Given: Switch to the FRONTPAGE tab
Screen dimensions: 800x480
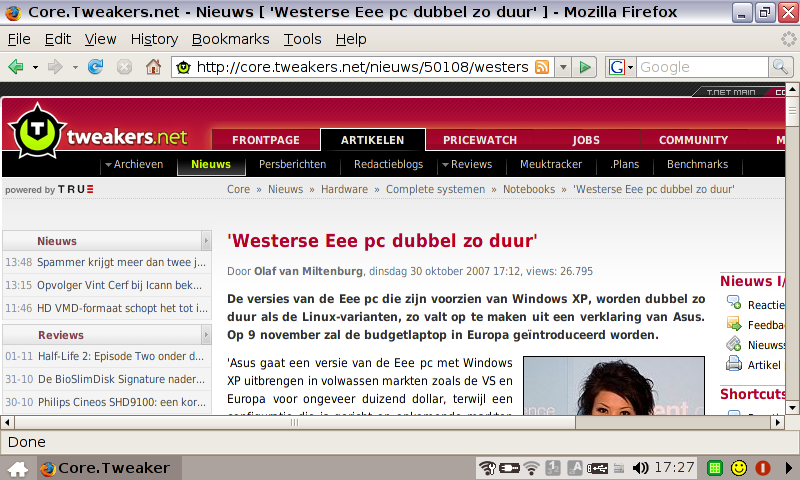Looking at the screenshot, I should pos(266,140).
